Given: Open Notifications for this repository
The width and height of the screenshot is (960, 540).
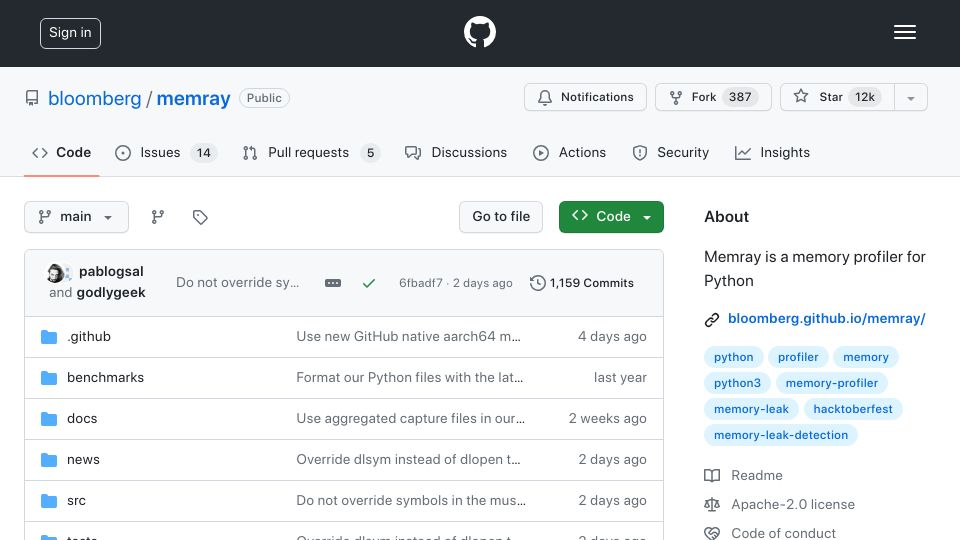Looking at the screenshot, I should pos(585,97).
